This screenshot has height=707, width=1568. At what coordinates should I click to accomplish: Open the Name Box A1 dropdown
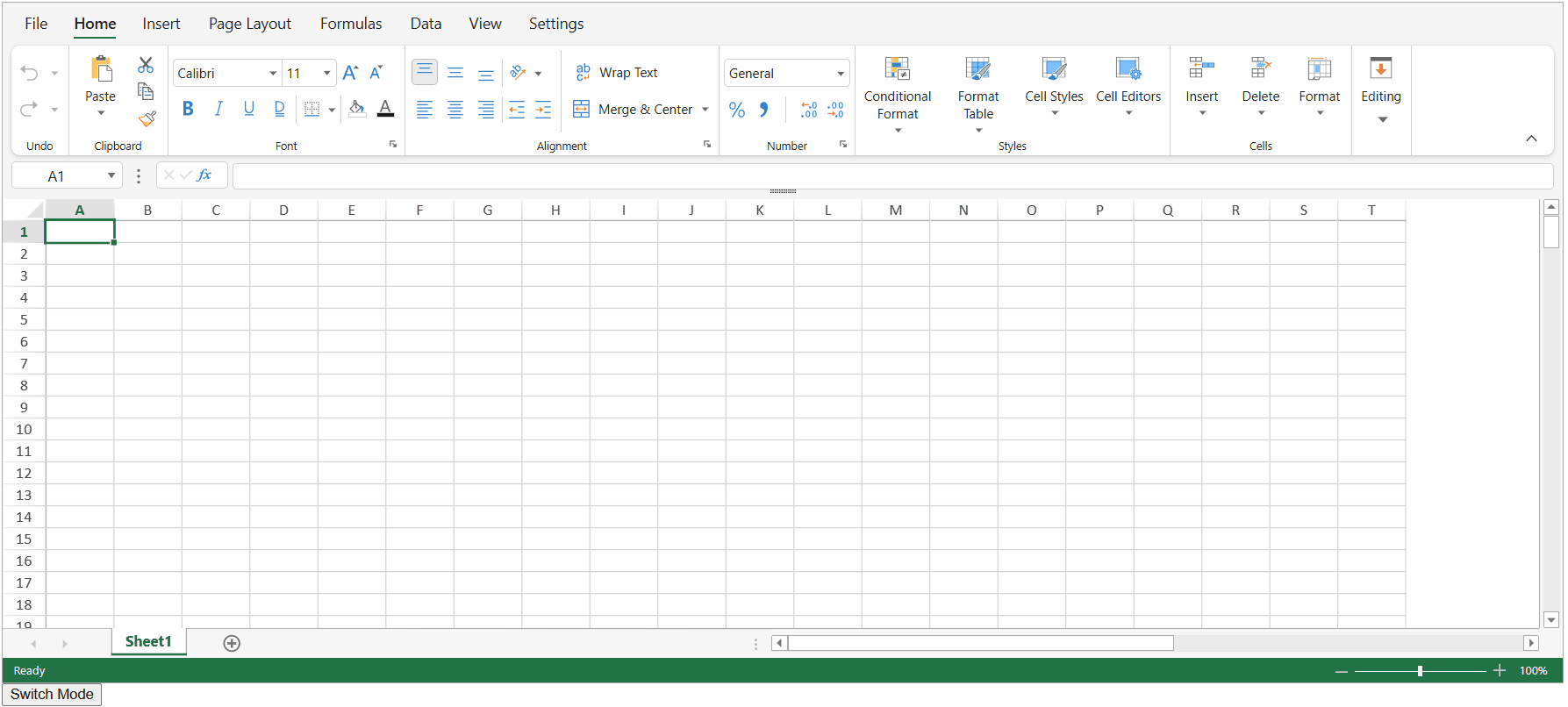tap(111, 175)
